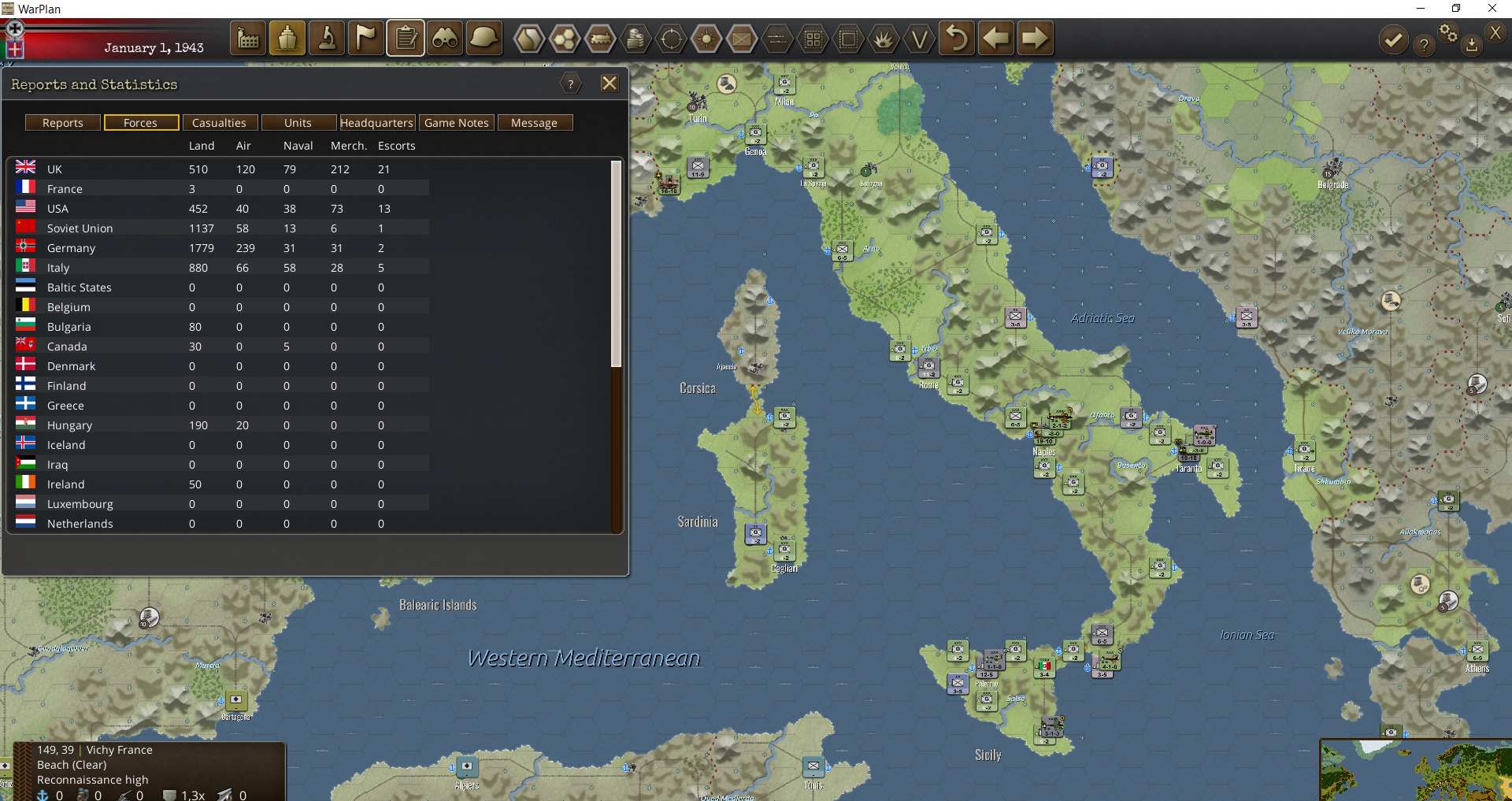The height and width of the screenshot is (801, 1512).
Task: Click the Tirane unit counter
Action: [x=1304, y=452]
